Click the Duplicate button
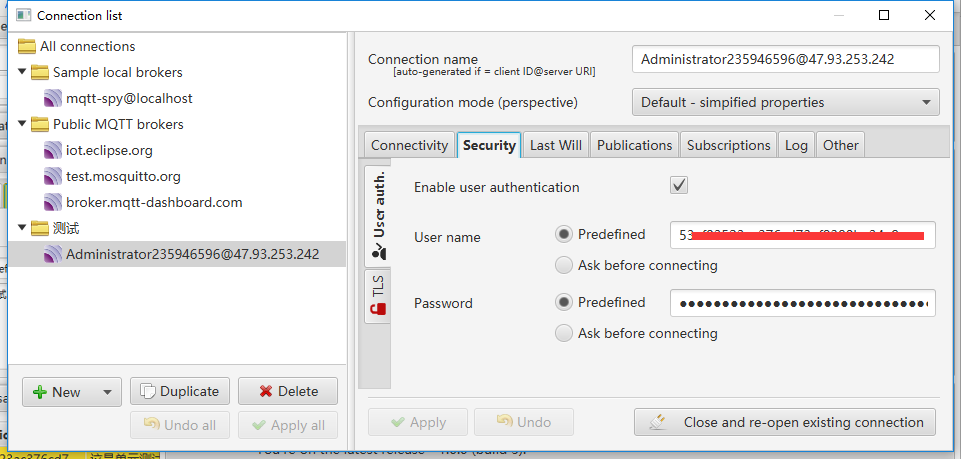The width and height of the screenshot is (961, 459). (180, 392)
